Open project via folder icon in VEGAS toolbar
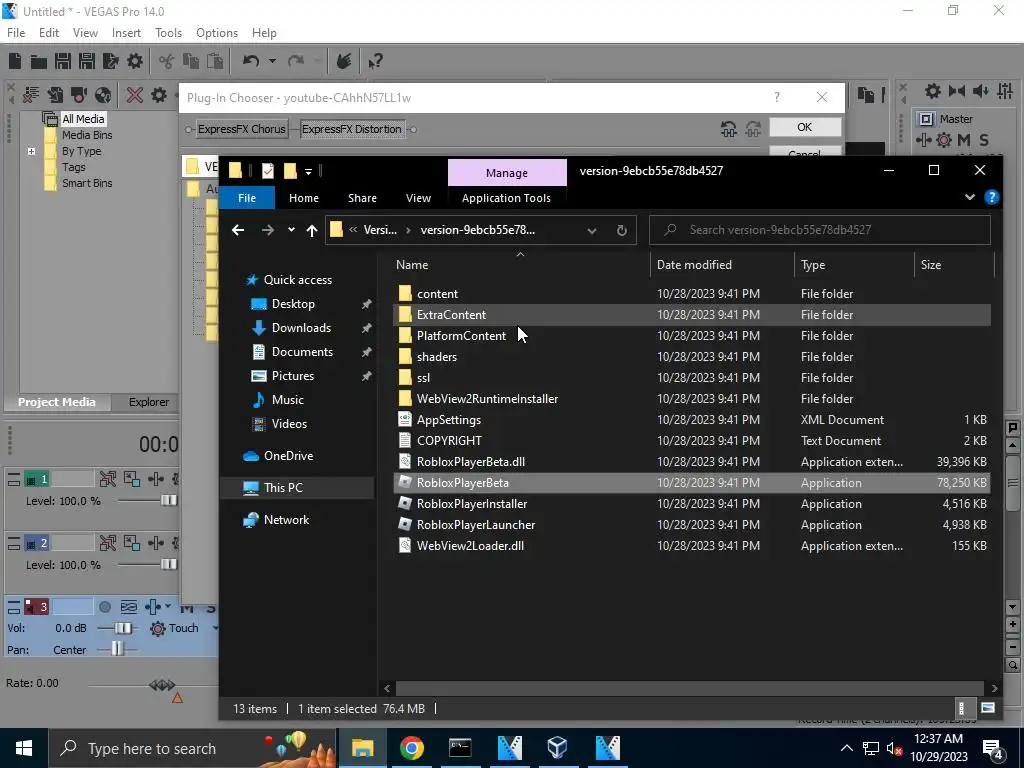This screenshot has height=768, width=1024. coord(39,61)
